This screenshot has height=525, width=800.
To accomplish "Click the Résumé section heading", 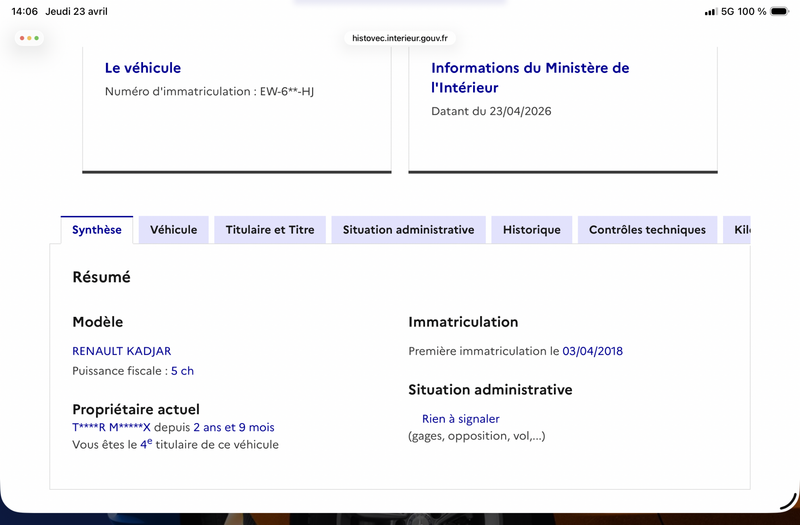I will 102,277.
